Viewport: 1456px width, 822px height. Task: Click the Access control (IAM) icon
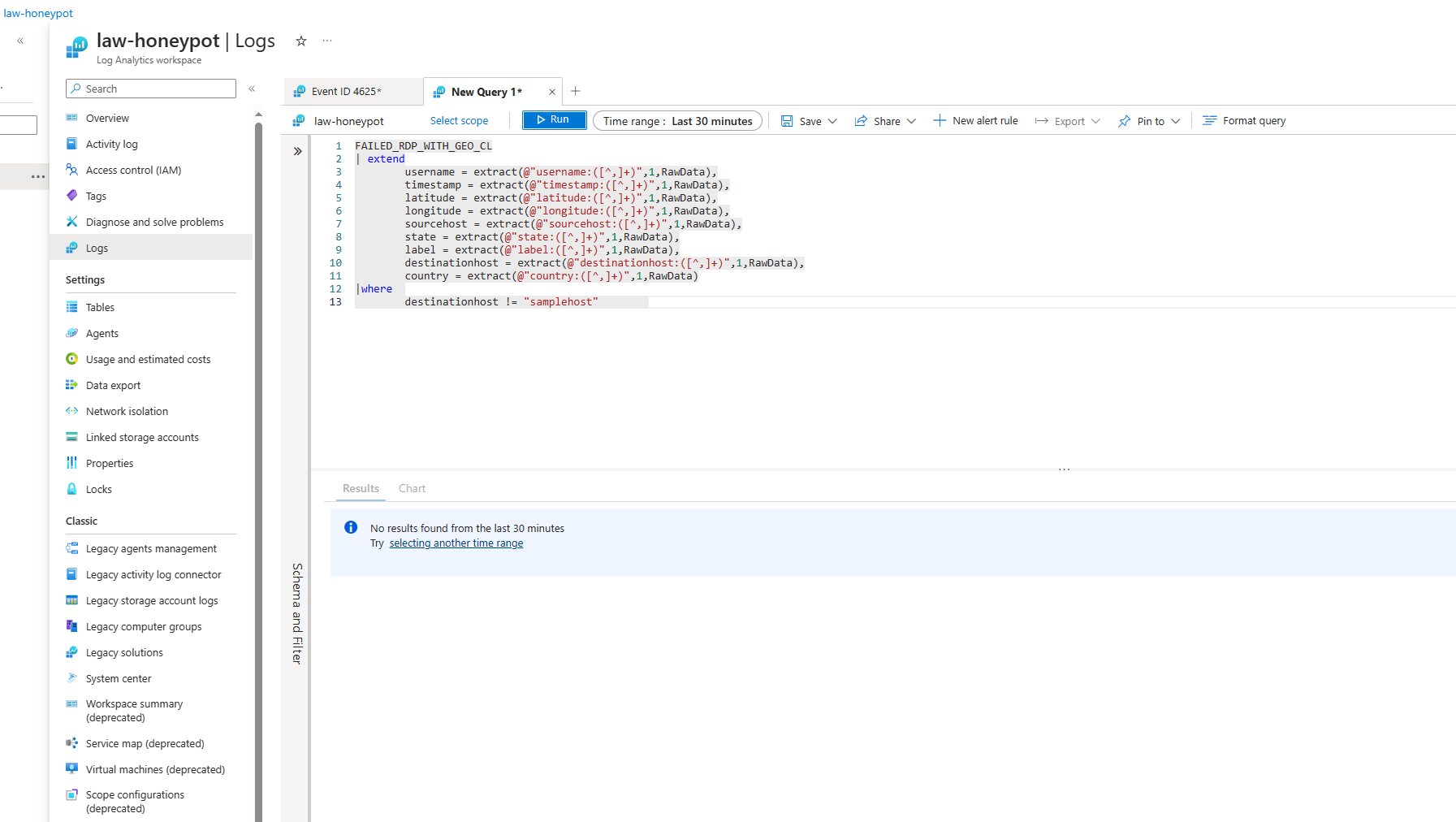pyautogui.click(x=71, y=170)
